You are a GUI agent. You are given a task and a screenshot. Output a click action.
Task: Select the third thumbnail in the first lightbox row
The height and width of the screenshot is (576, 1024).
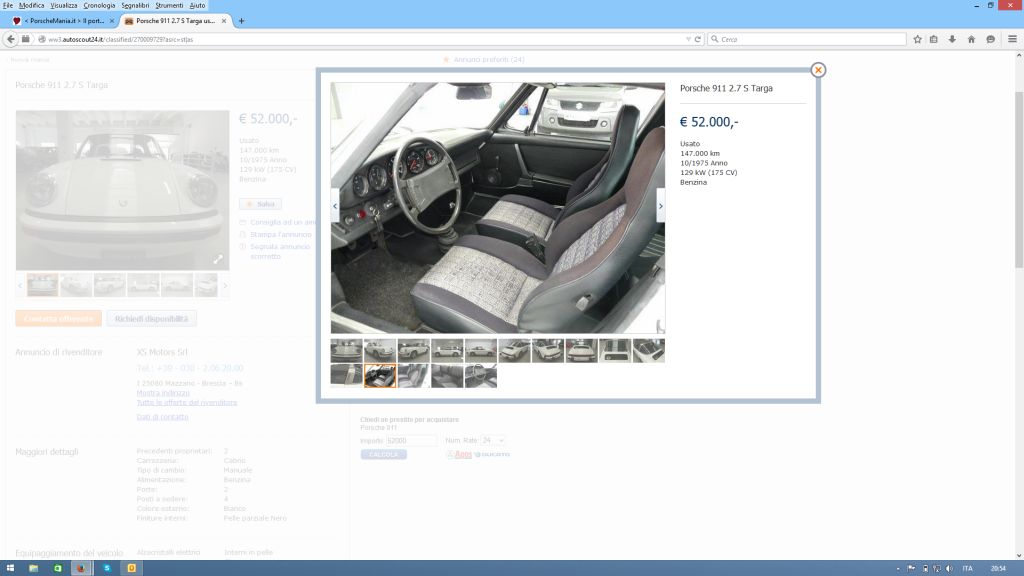413,351
